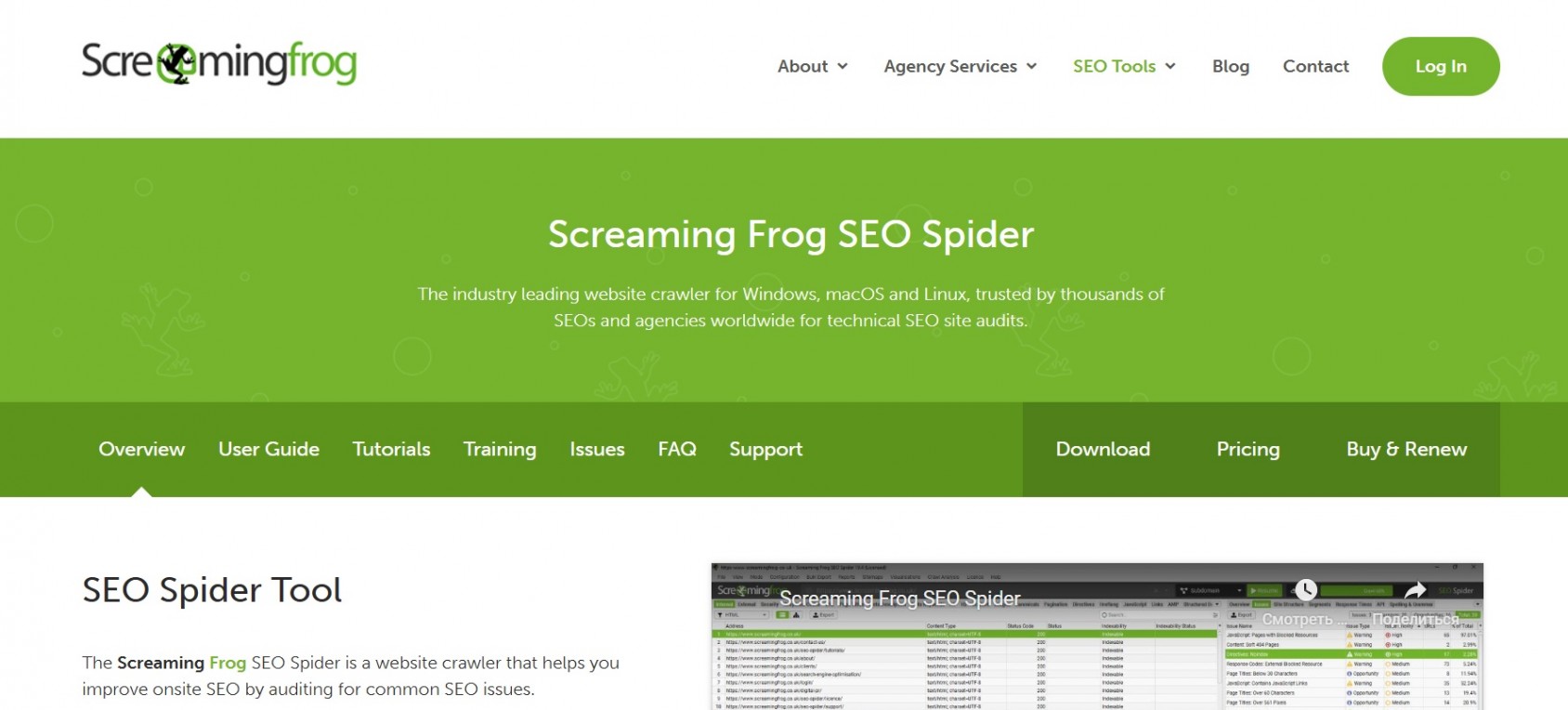
Task: Open the Training tab
Action: tap(500, 449)
